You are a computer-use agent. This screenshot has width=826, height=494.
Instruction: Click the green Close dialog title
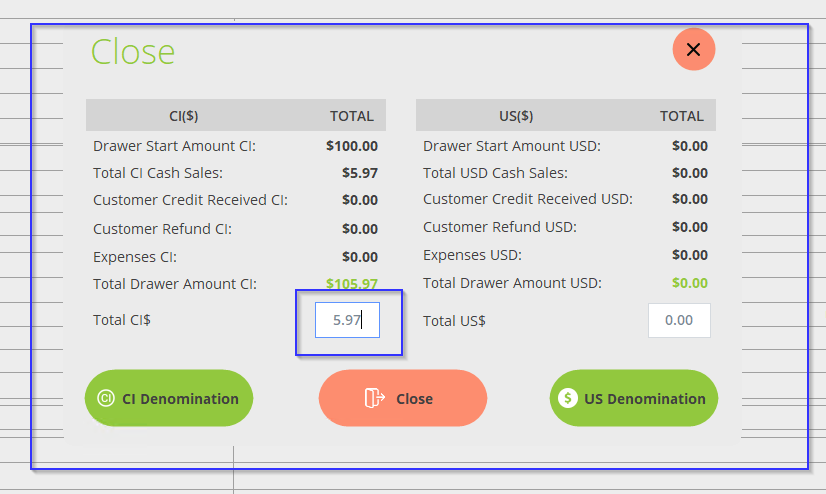click(x=133, y=52)
